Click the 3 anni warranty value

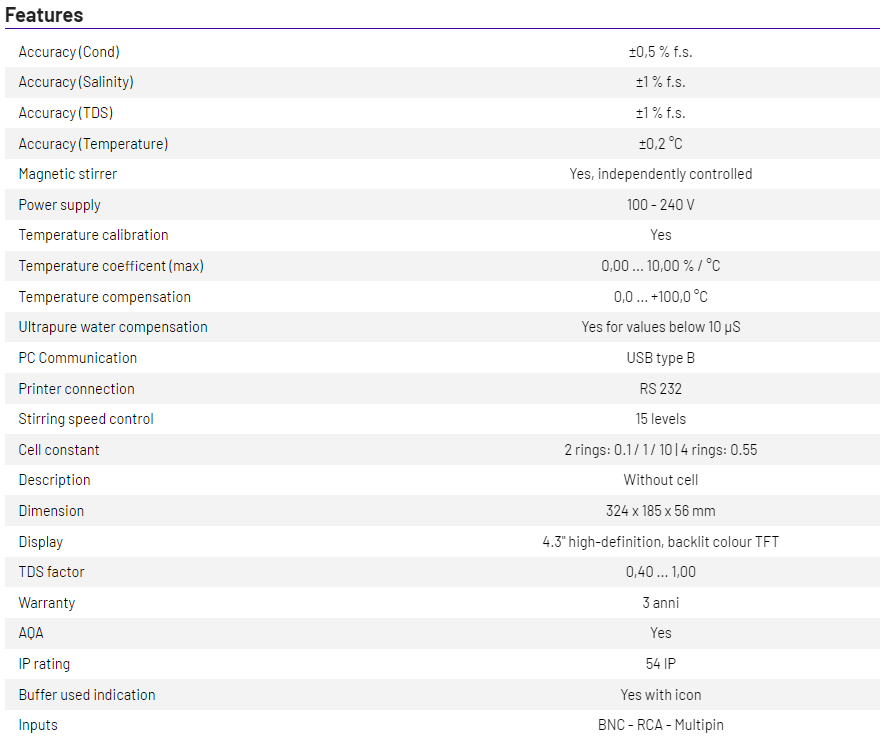click(660, 603)
